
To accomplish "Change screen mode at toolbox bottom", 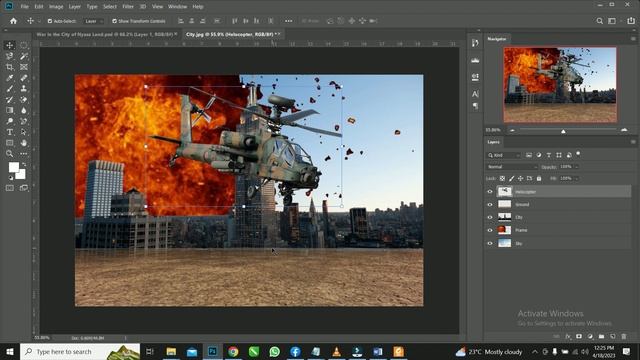I will point(24,188).
